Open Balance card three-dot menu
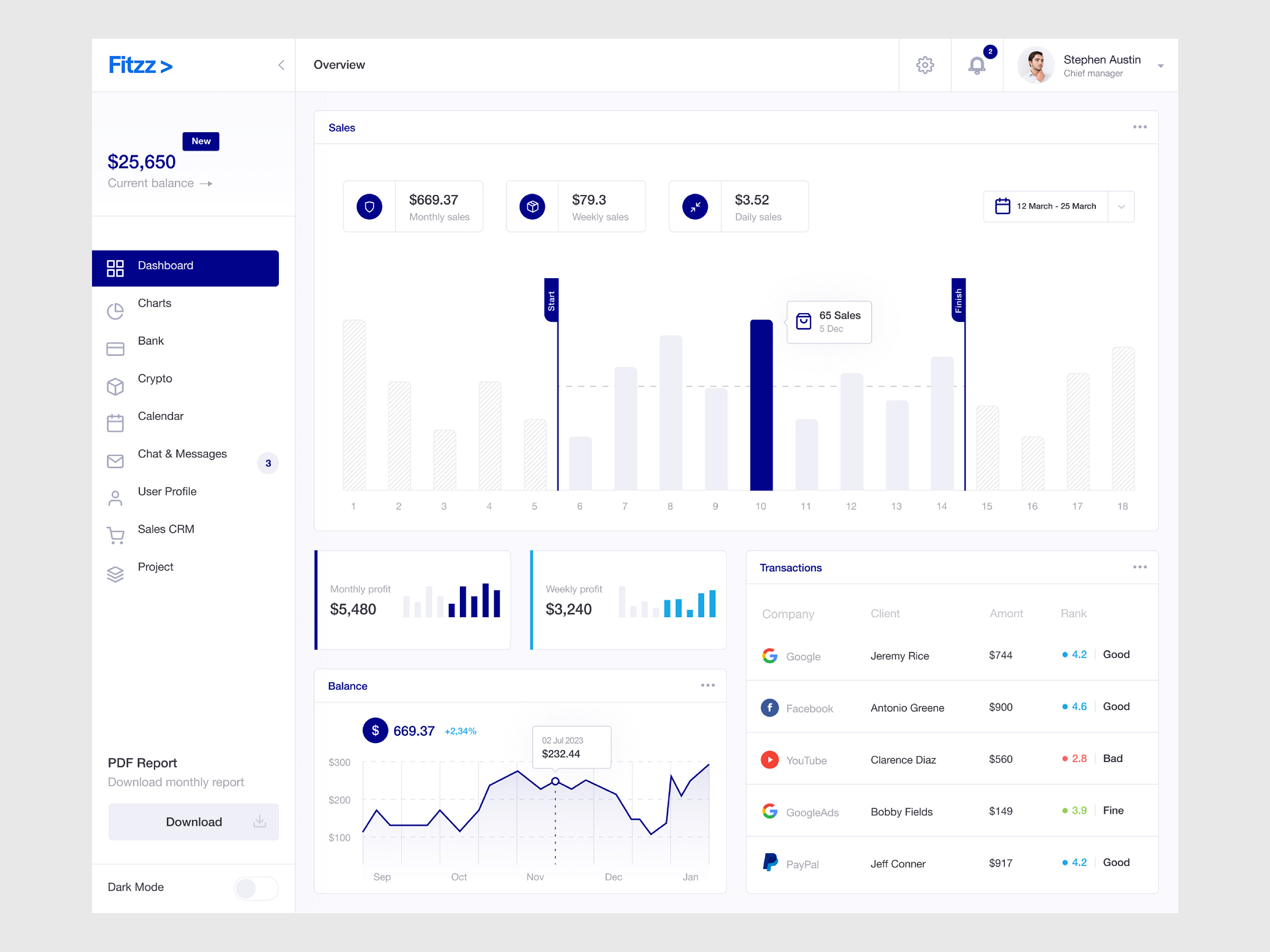This screenshot has width=1270, height=952. tap(708, 685)
